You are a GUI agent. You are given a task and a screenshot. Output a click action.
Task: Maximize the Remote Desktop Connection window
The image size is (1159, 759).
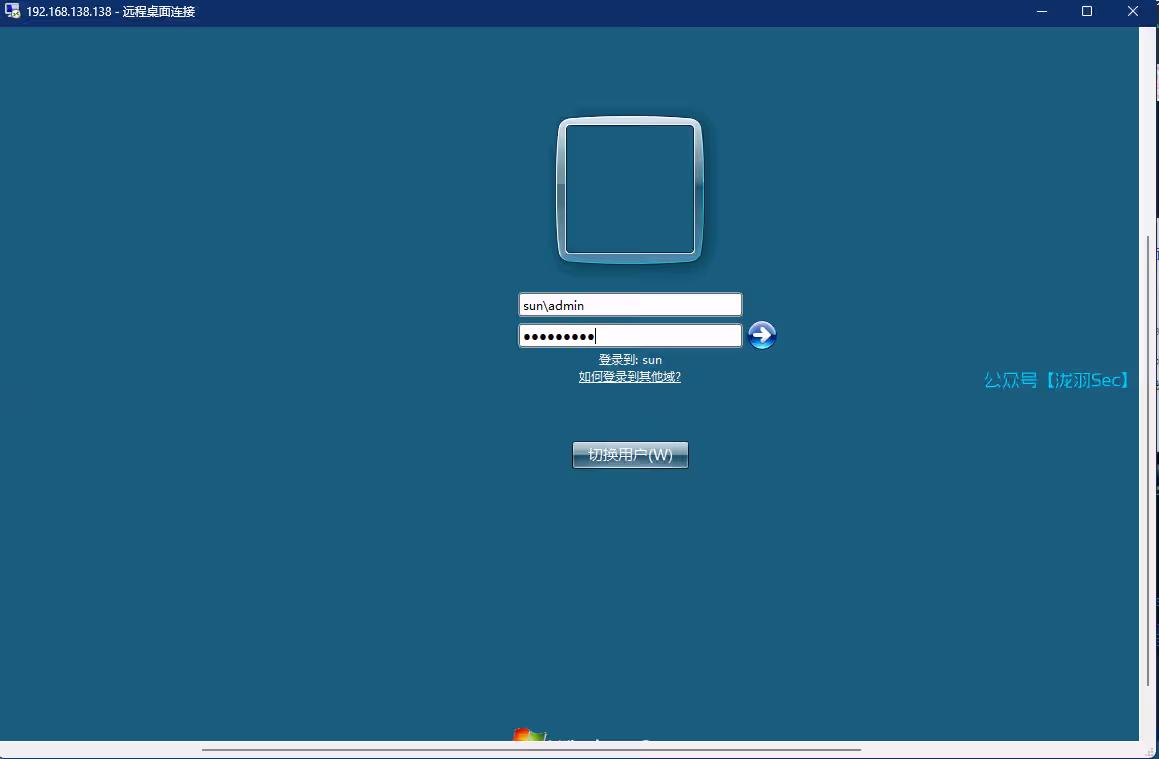point(1087,12)
